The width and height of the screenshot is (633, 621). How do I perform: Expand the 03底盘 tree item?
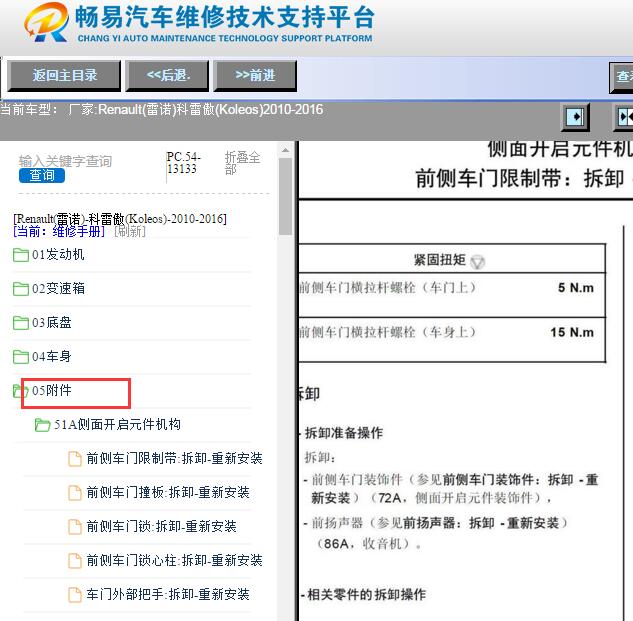(x=52, y=323)
